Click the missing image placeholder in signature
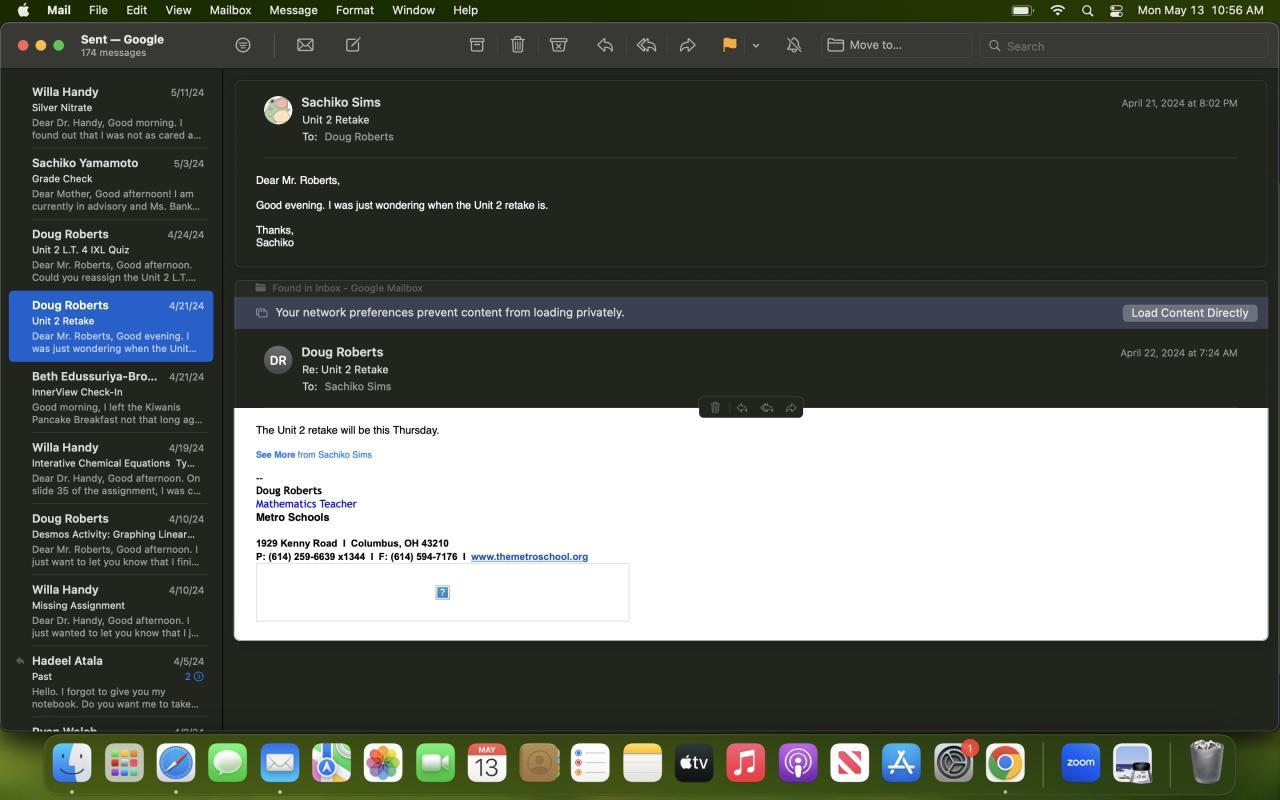 point(443,593)
